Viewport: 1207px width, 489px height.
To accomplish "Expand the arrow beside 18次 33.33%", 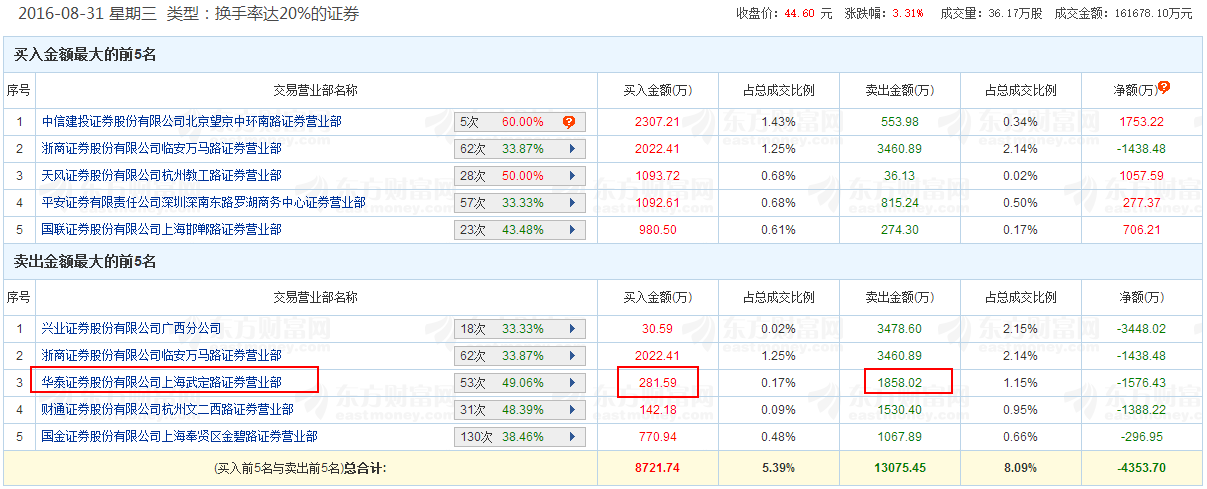I will pyautogui.click(x=572, y=328).
